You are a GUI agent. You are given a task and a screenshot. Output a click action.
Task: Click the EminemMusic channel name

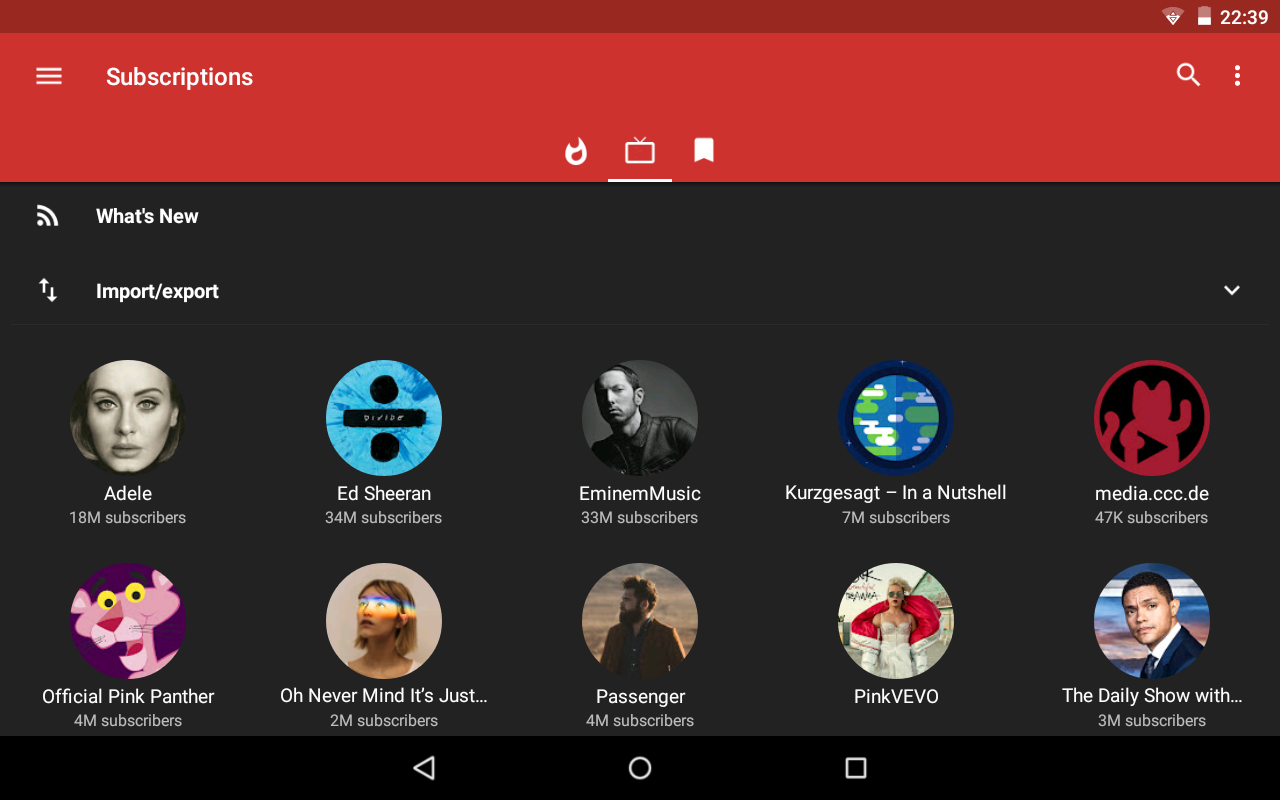click(x=640, y=493)
